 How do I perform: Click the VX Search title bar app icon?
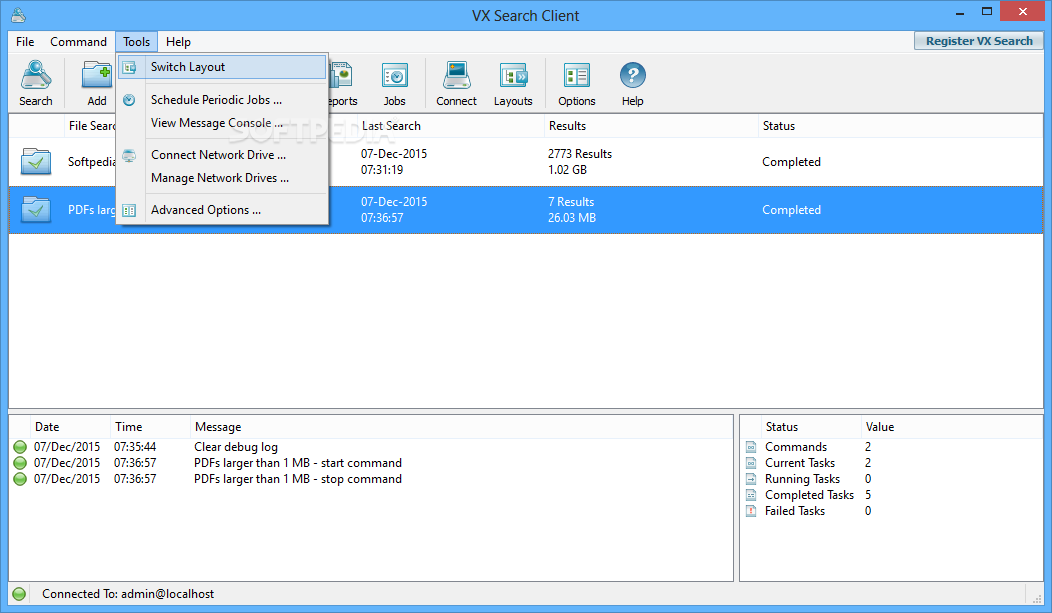coord(19,15)
